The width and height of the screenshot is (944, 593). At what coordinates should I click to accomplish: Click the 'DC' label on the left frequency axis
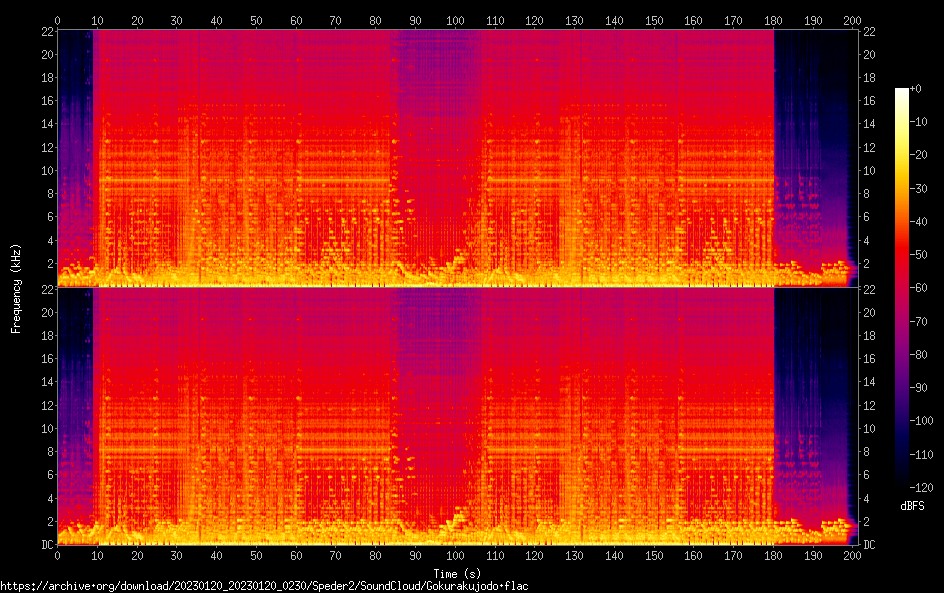(45, 544)
